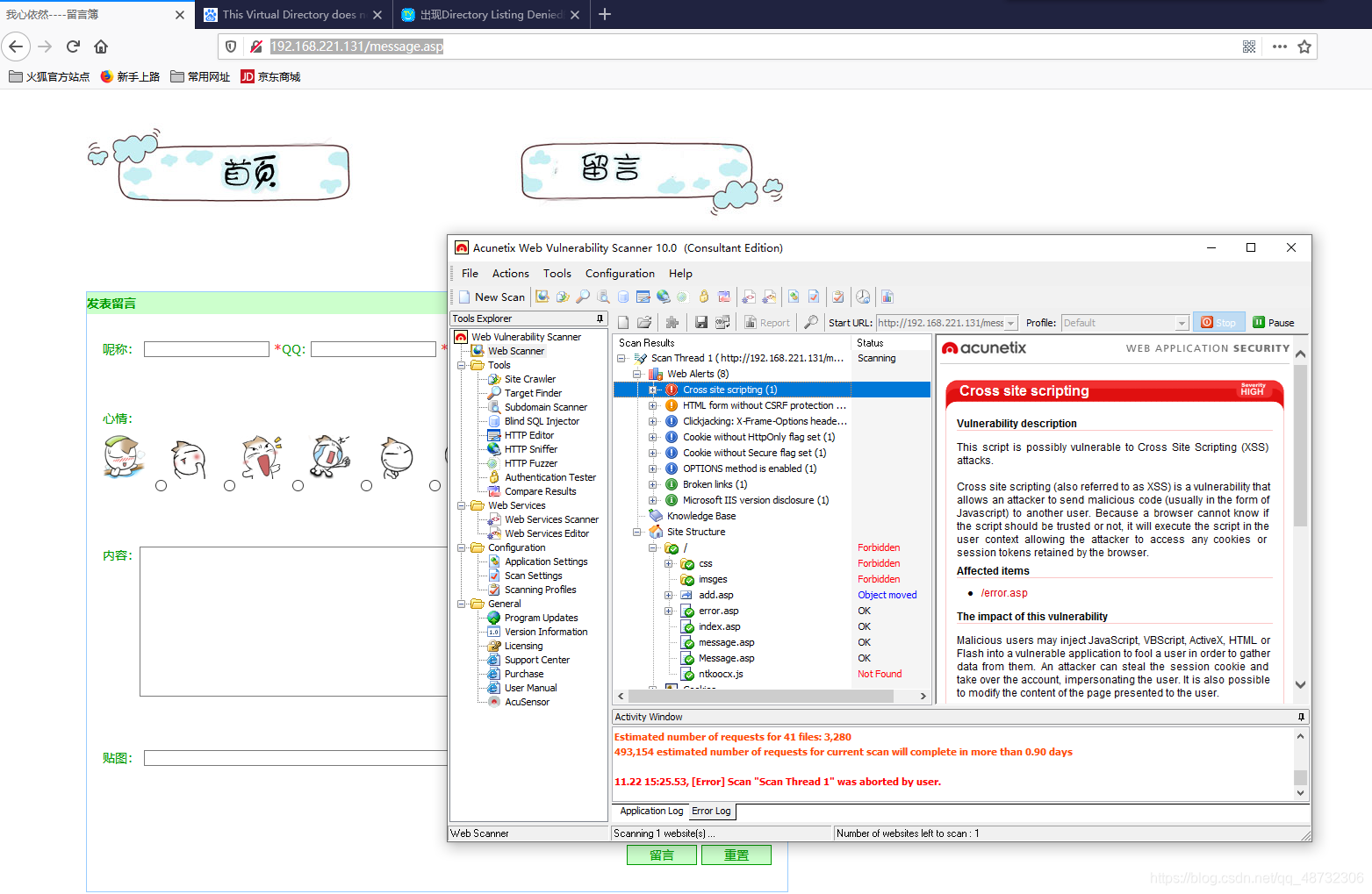Stop the running scan
The height and width of the screenshot is (894, 1372).
(1218, 323)
